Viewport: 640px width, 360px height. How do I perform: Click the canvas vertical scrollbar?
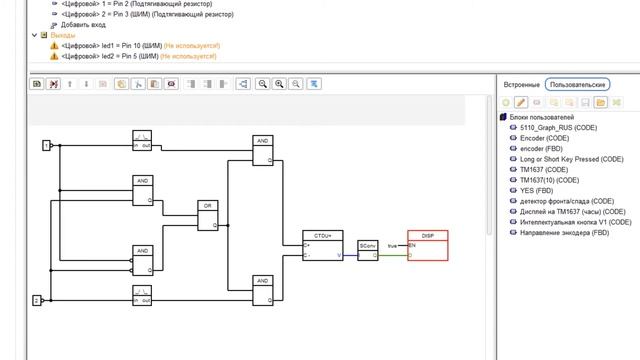tap(489, 165)
